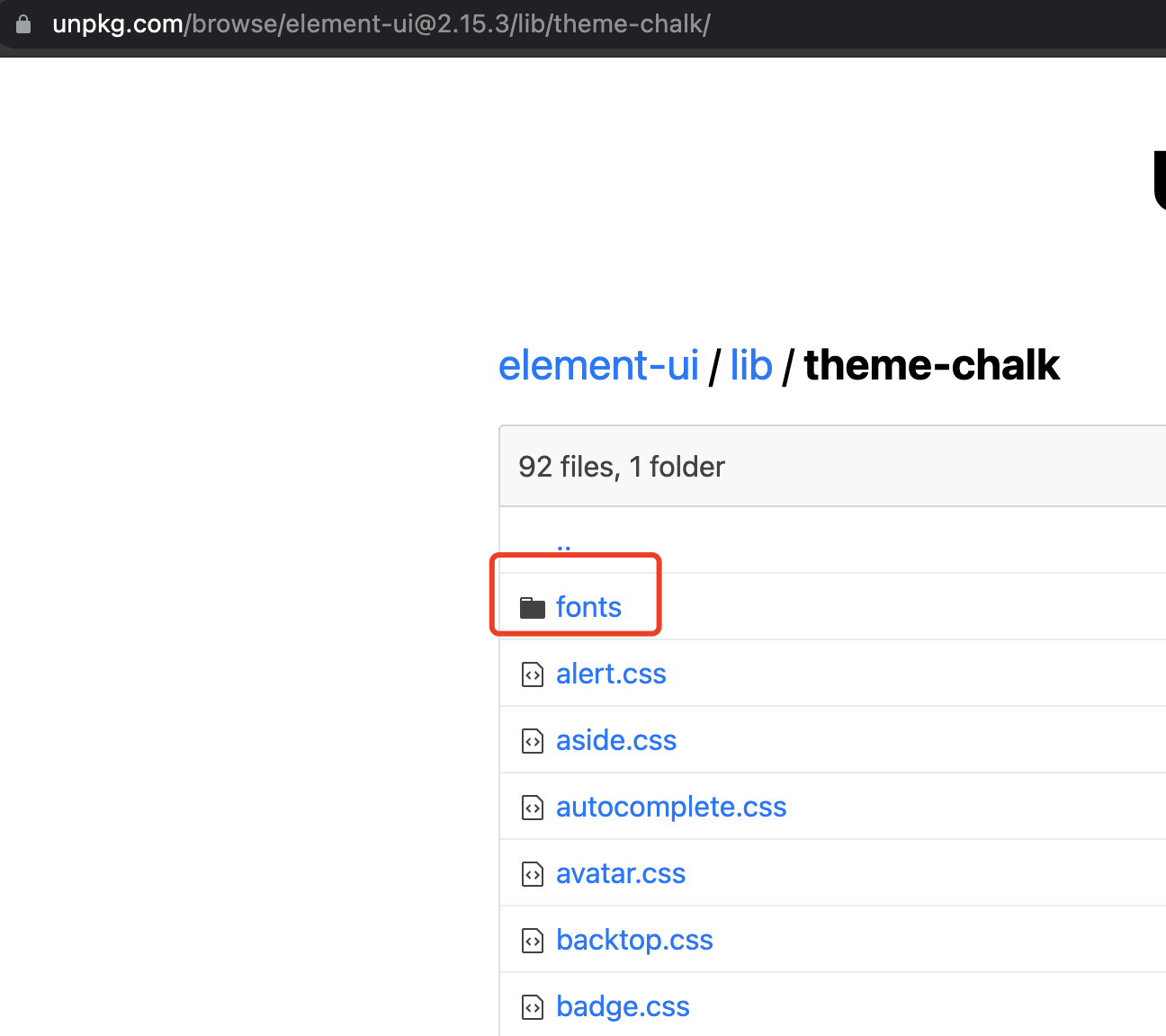The image size is (1166, 1036).
Task: Open the alert.css file
Action: pos(611,674)
